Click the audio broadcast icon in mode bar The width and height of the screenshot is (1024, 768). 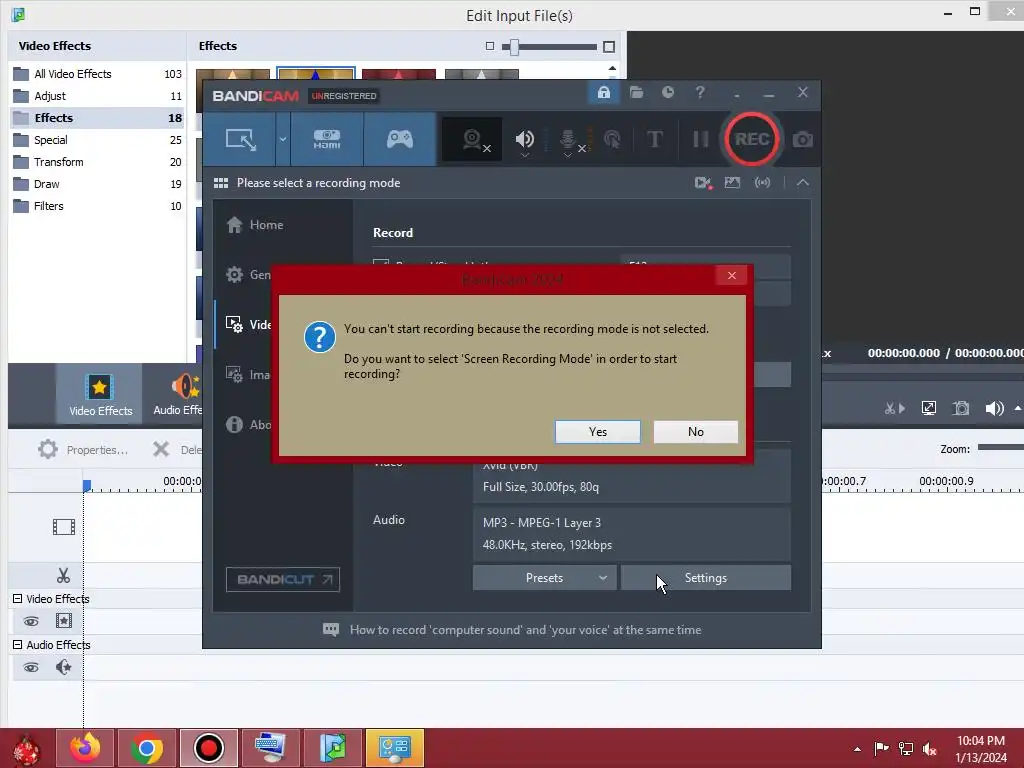762,183
